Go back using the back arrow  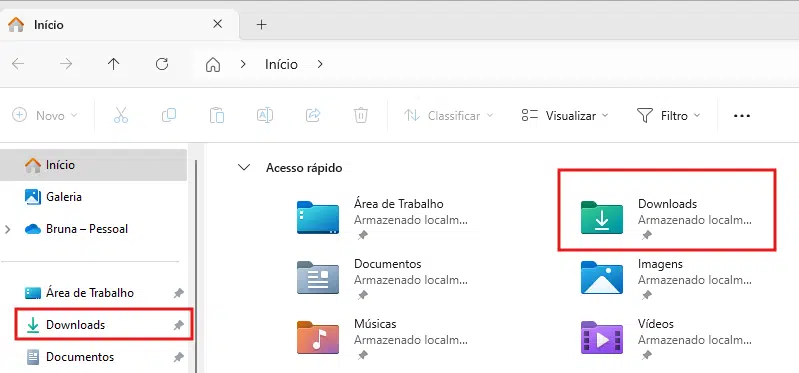coord(18,64)
